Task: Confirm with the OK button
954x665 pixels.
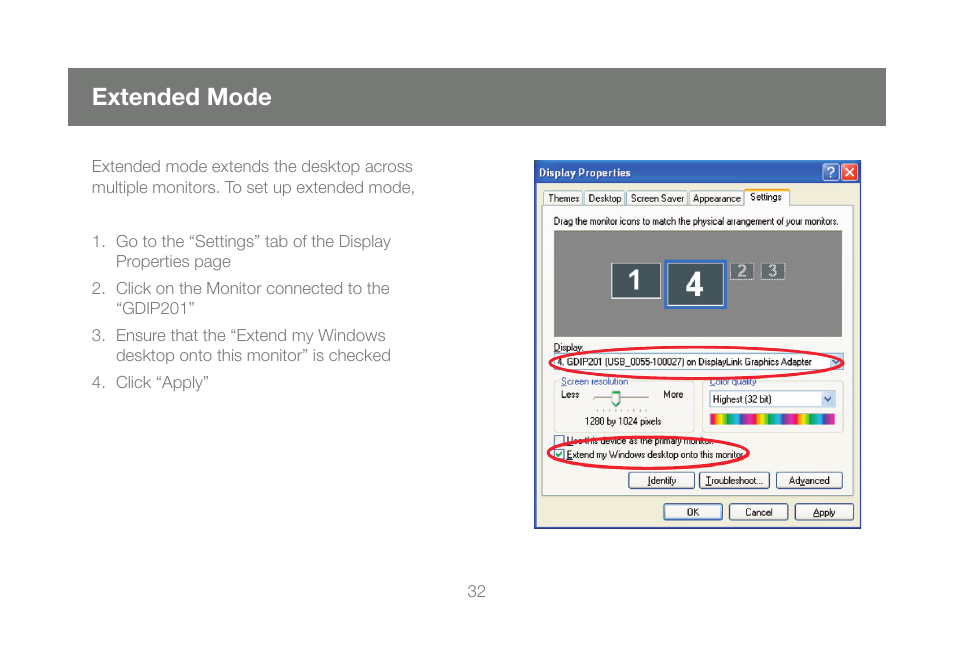Action: coord(693,512)
